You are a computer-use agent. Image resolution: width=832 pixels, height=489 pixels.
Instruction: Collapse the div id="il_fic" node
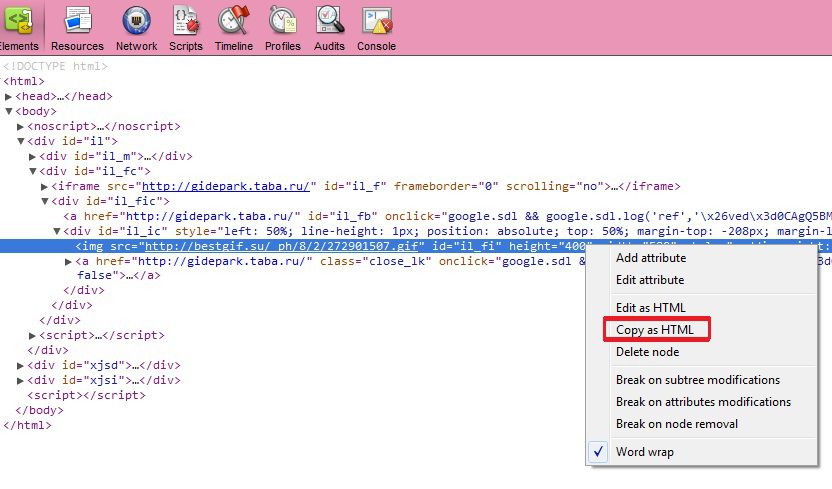click(x=45, y=202)
